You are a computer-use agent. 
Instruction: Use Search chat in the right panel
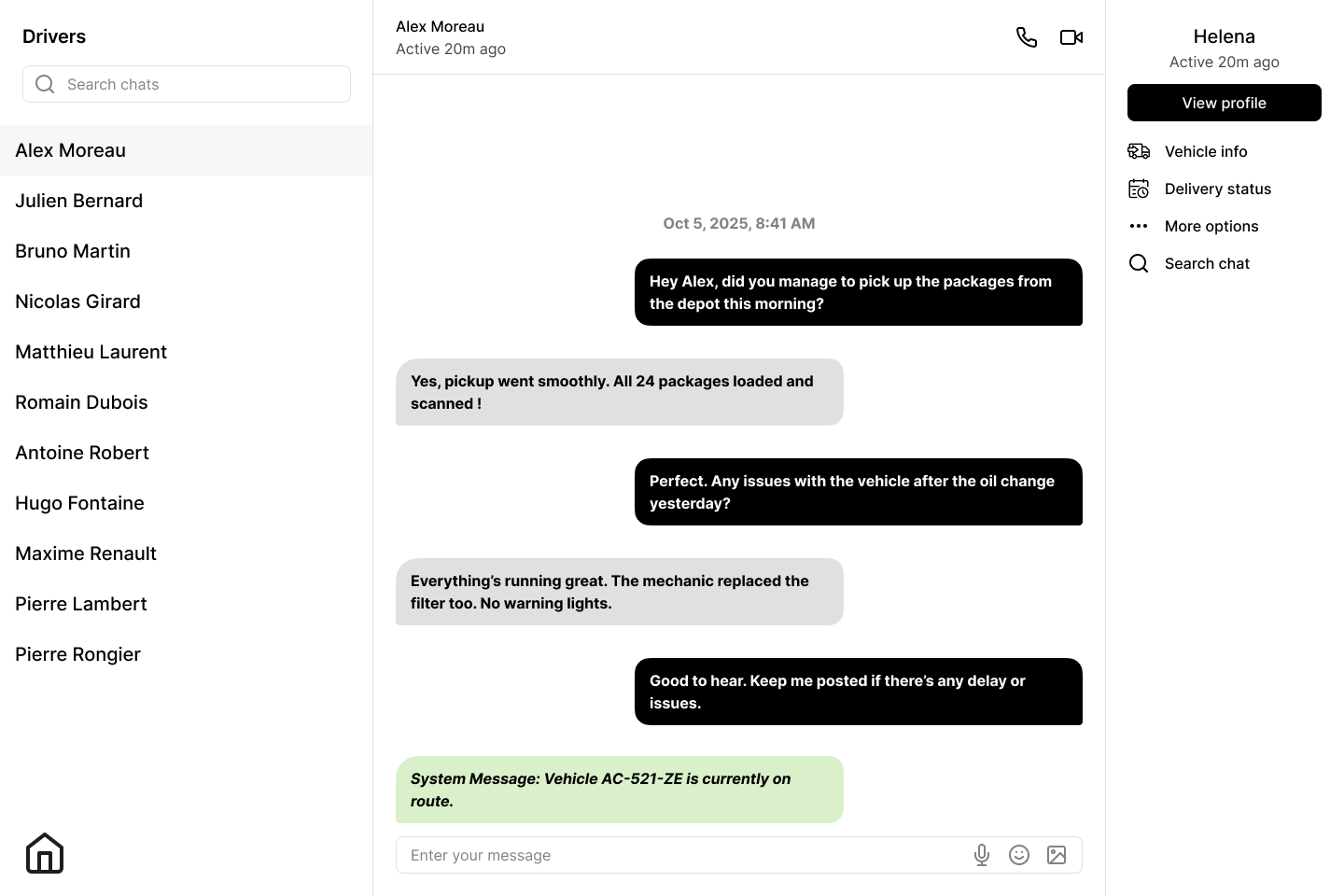[x=1207, y=263]
